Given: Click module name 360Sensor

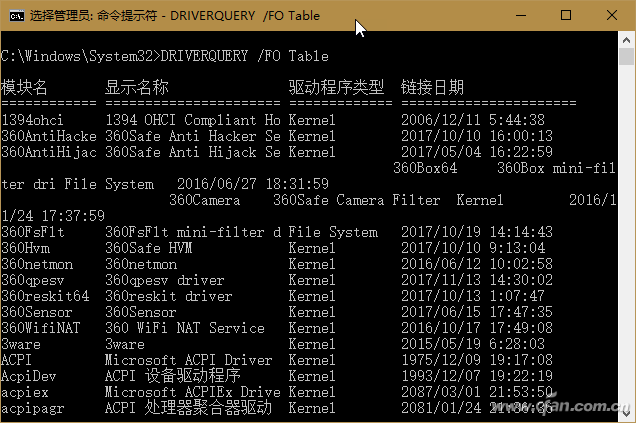Looking at the screenshot, I should tap(37, 312).
